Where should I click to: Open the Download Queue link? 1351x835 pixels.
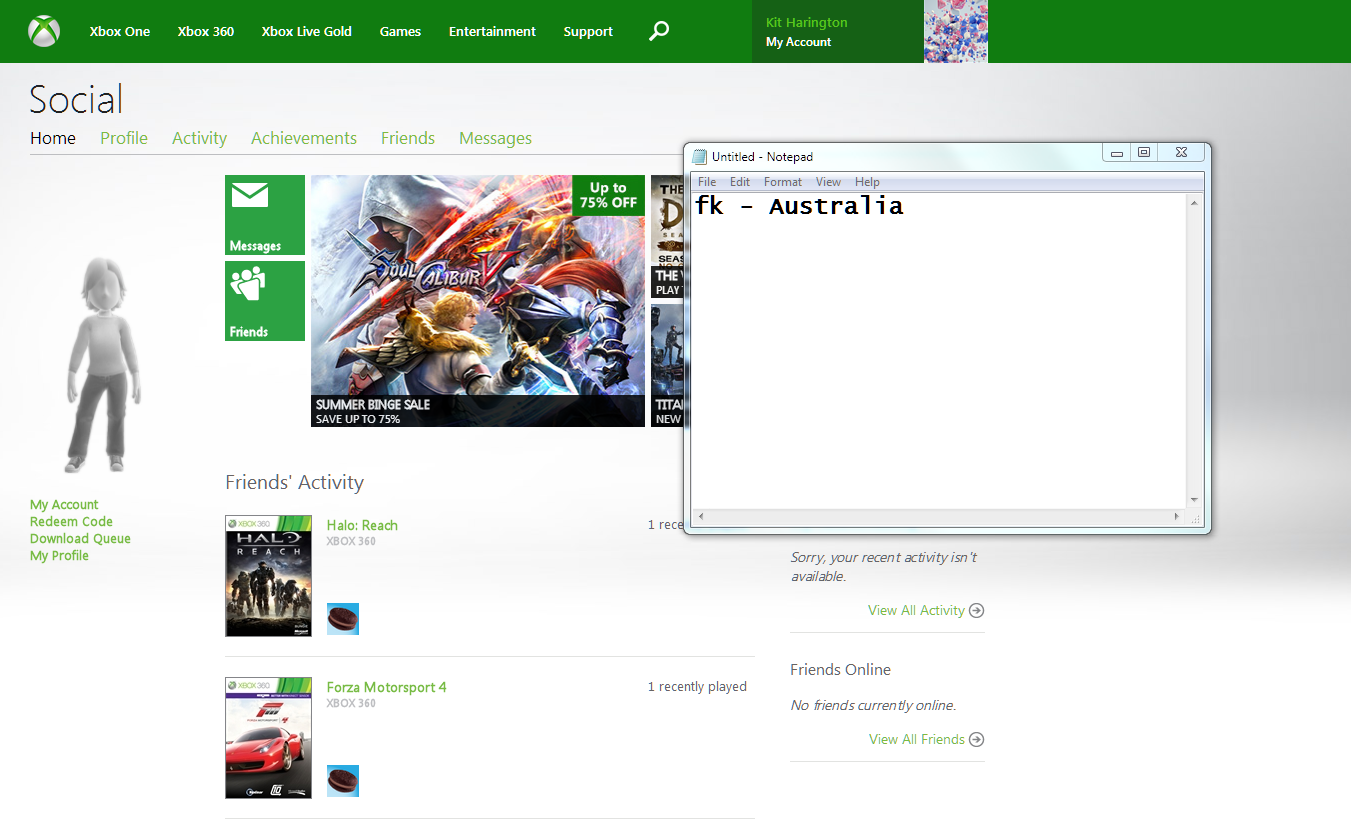click(80, 539)
